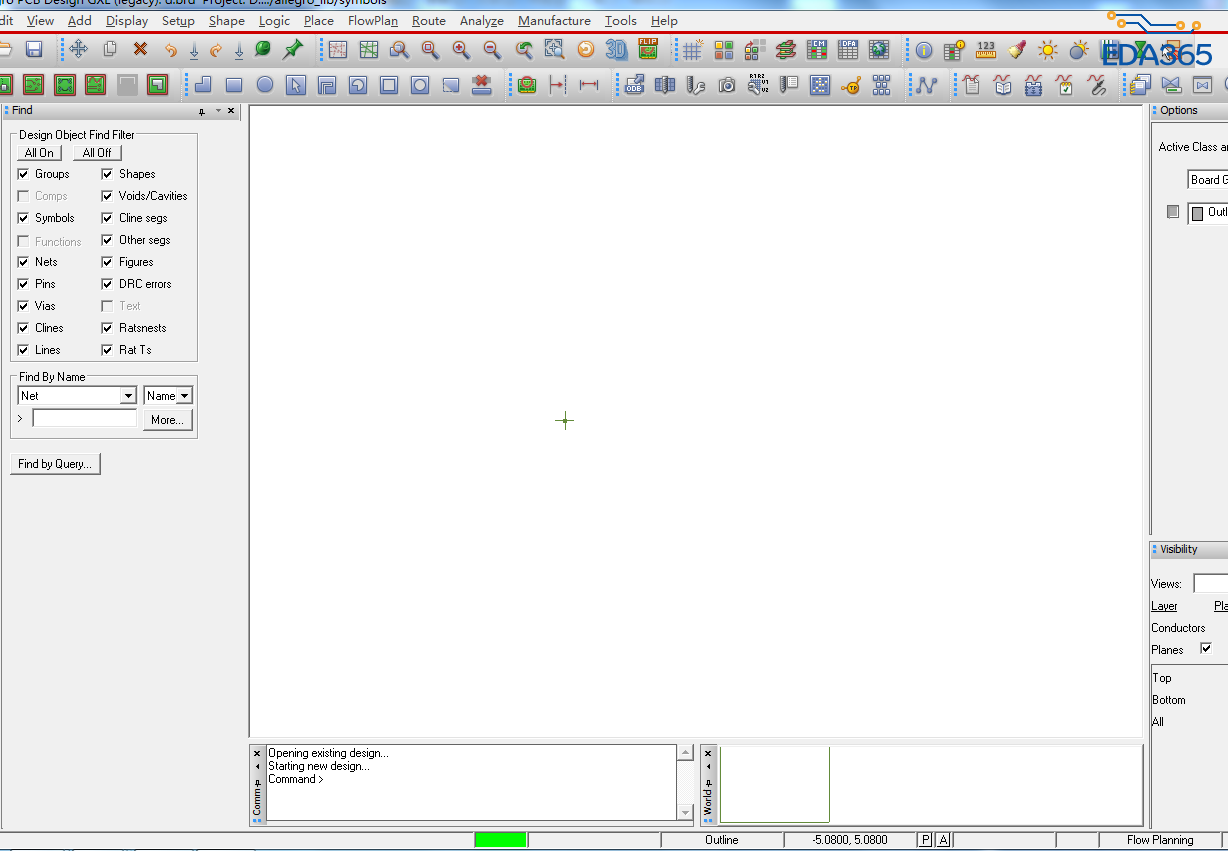Click the Redo arrow icon
Screen dimensions: 1228x851
tap(215, 49)
